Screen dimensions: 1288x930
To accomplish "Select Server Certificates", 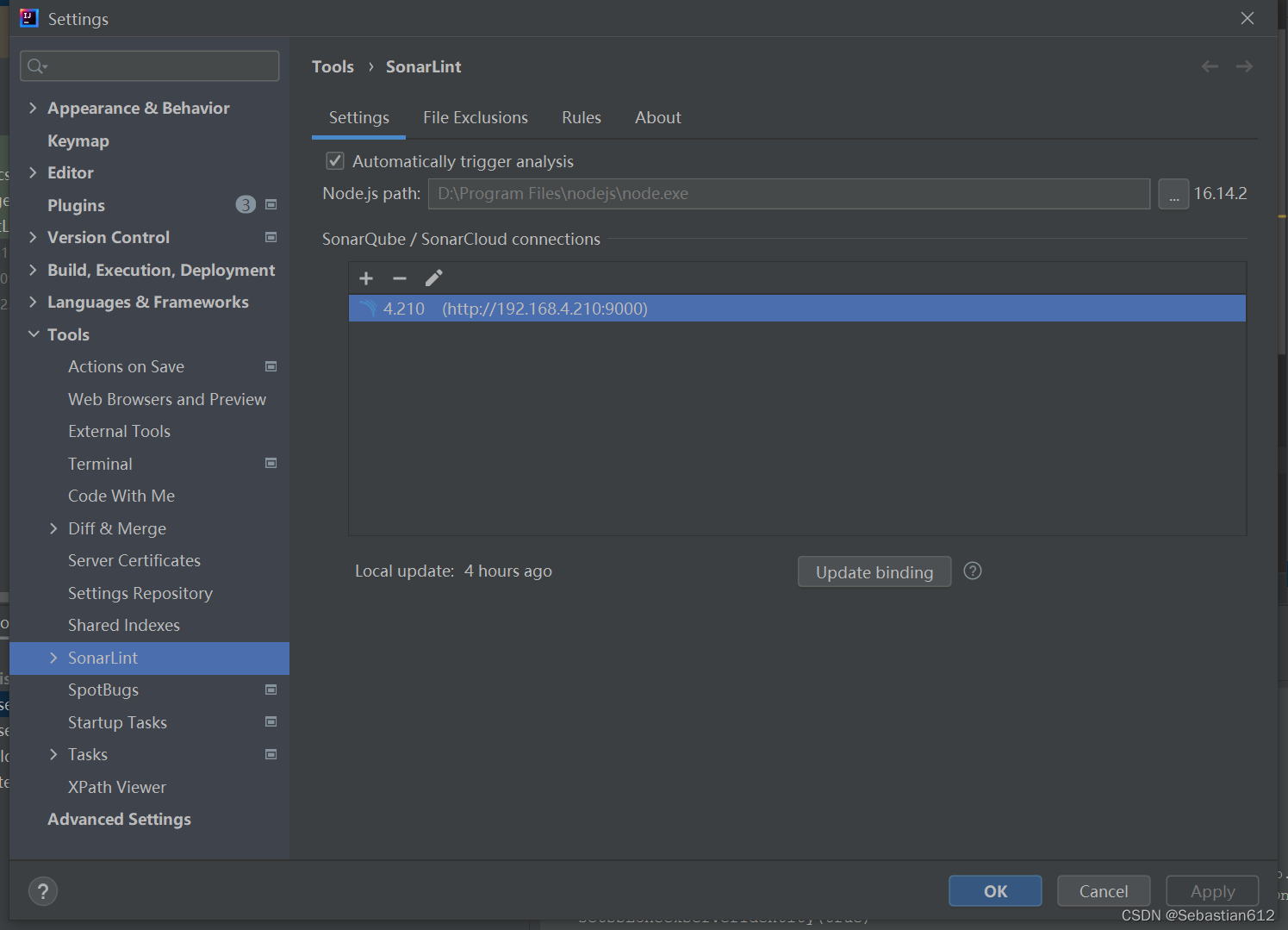I will pyautogui.click(x=134, y=560).
